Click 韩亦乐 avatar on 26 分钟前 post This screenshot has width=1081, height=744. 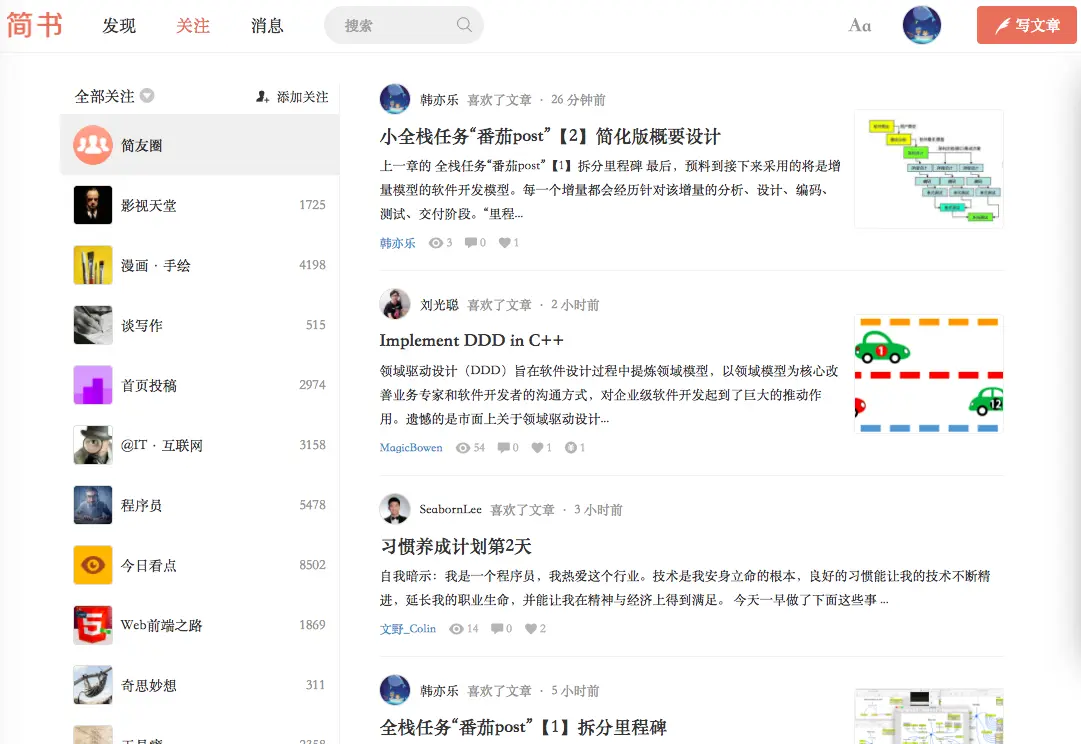[x=395, y=99]
